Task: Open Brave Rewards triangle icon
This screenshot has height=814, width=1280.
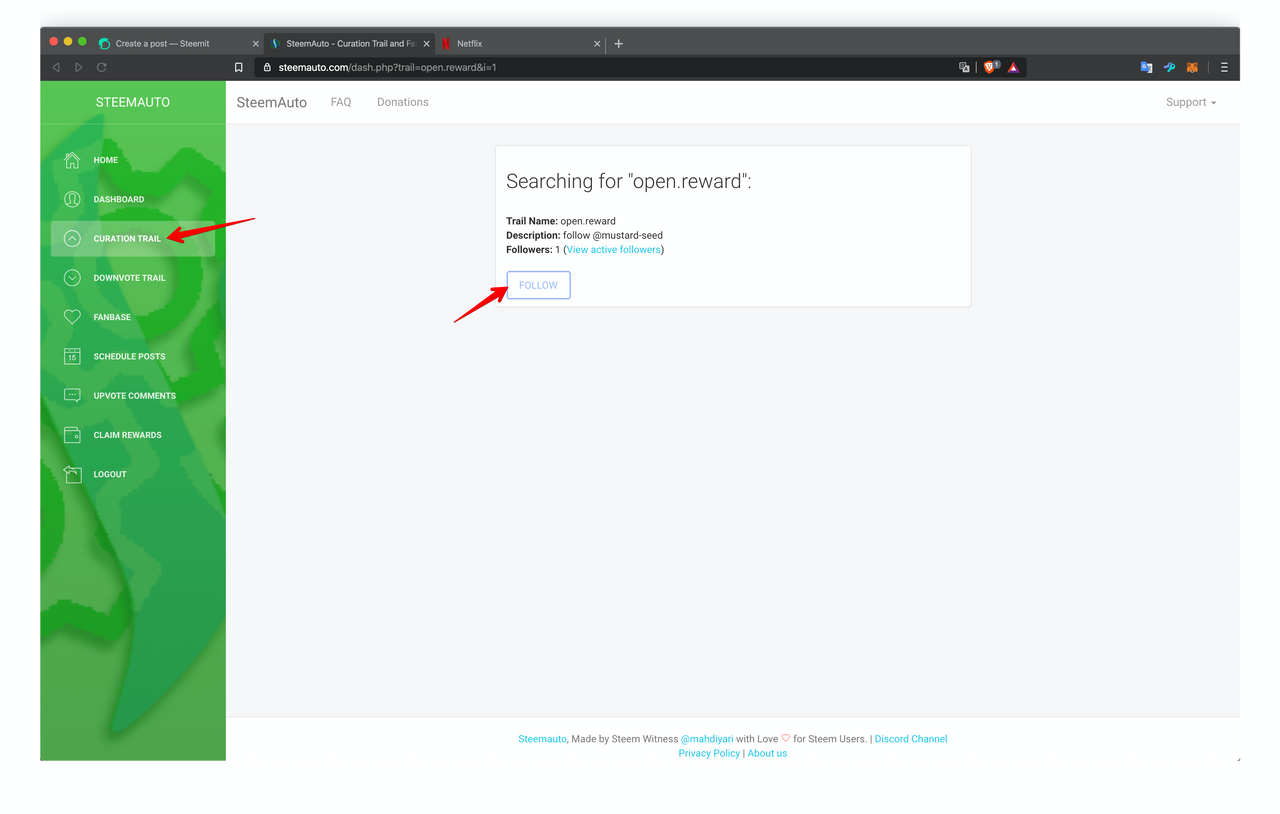Action: tap(1013, 67)
